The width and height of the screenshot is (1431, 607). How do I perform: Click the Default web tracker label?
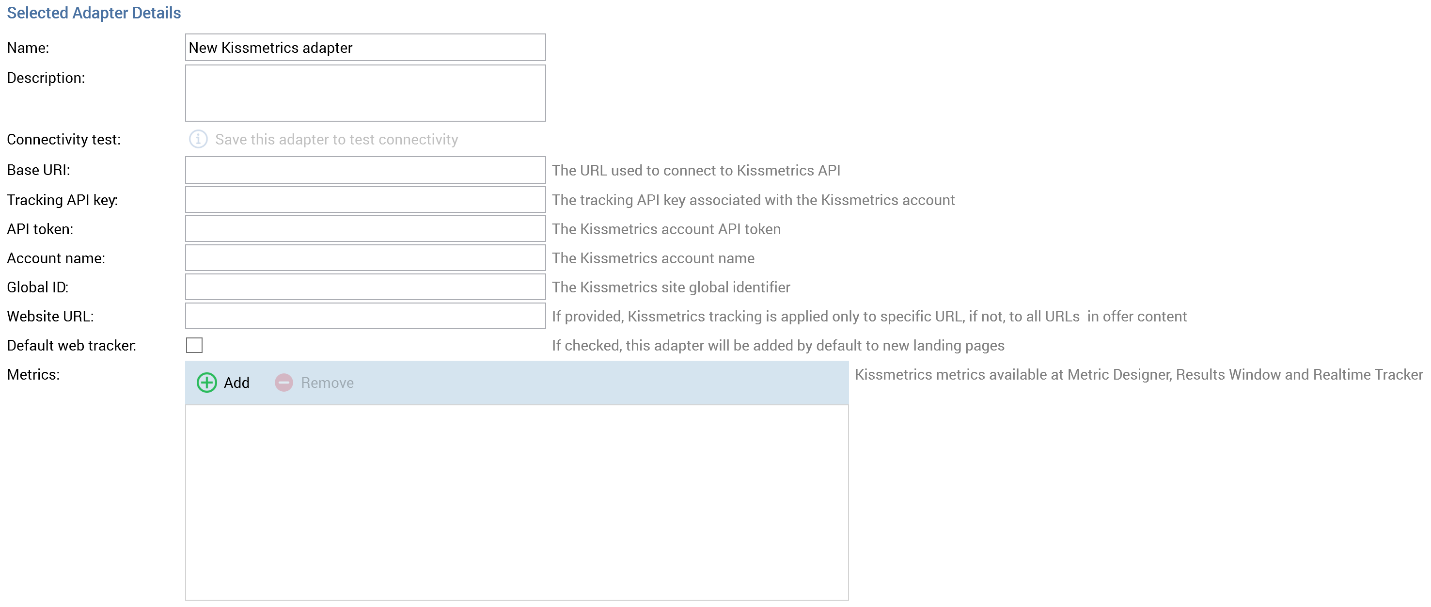click(x=71, y=346)
